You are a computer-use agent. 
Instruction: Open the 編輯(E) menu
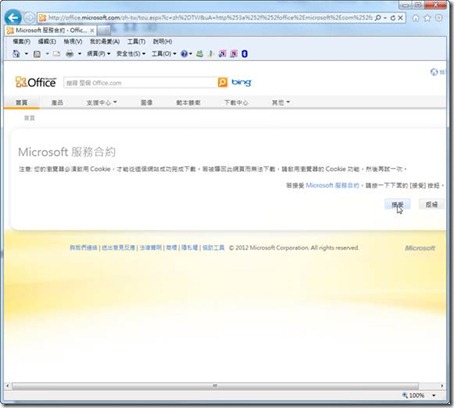pos(47,41)
